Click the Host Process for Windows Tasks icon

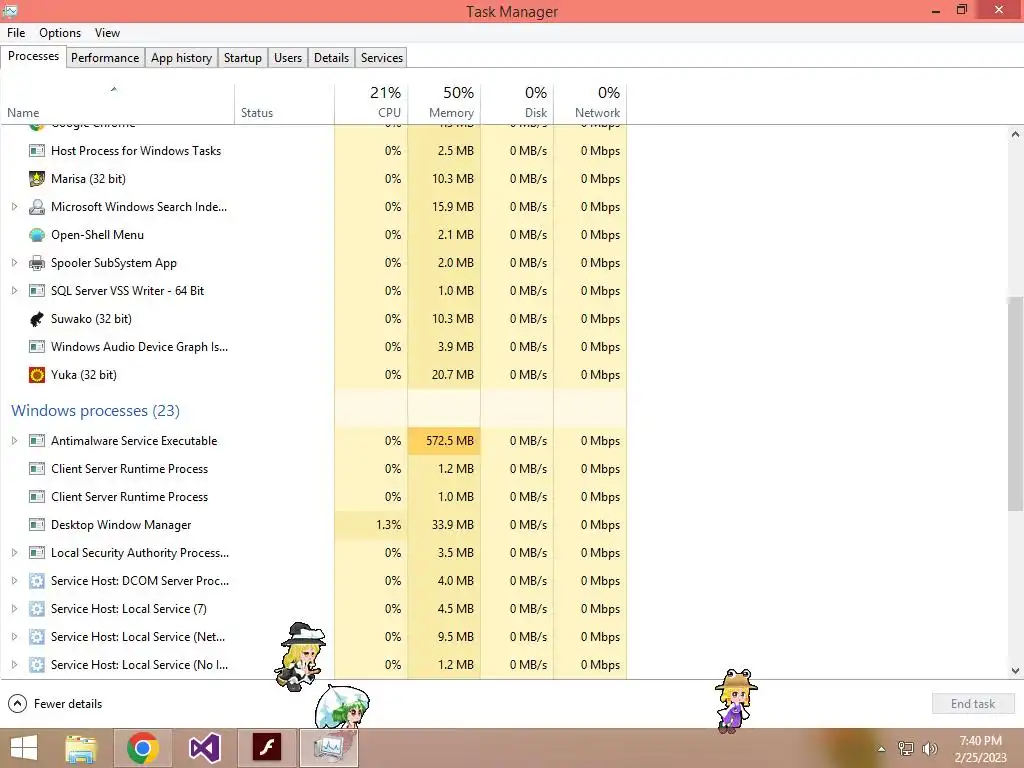(x=37, y=150)
